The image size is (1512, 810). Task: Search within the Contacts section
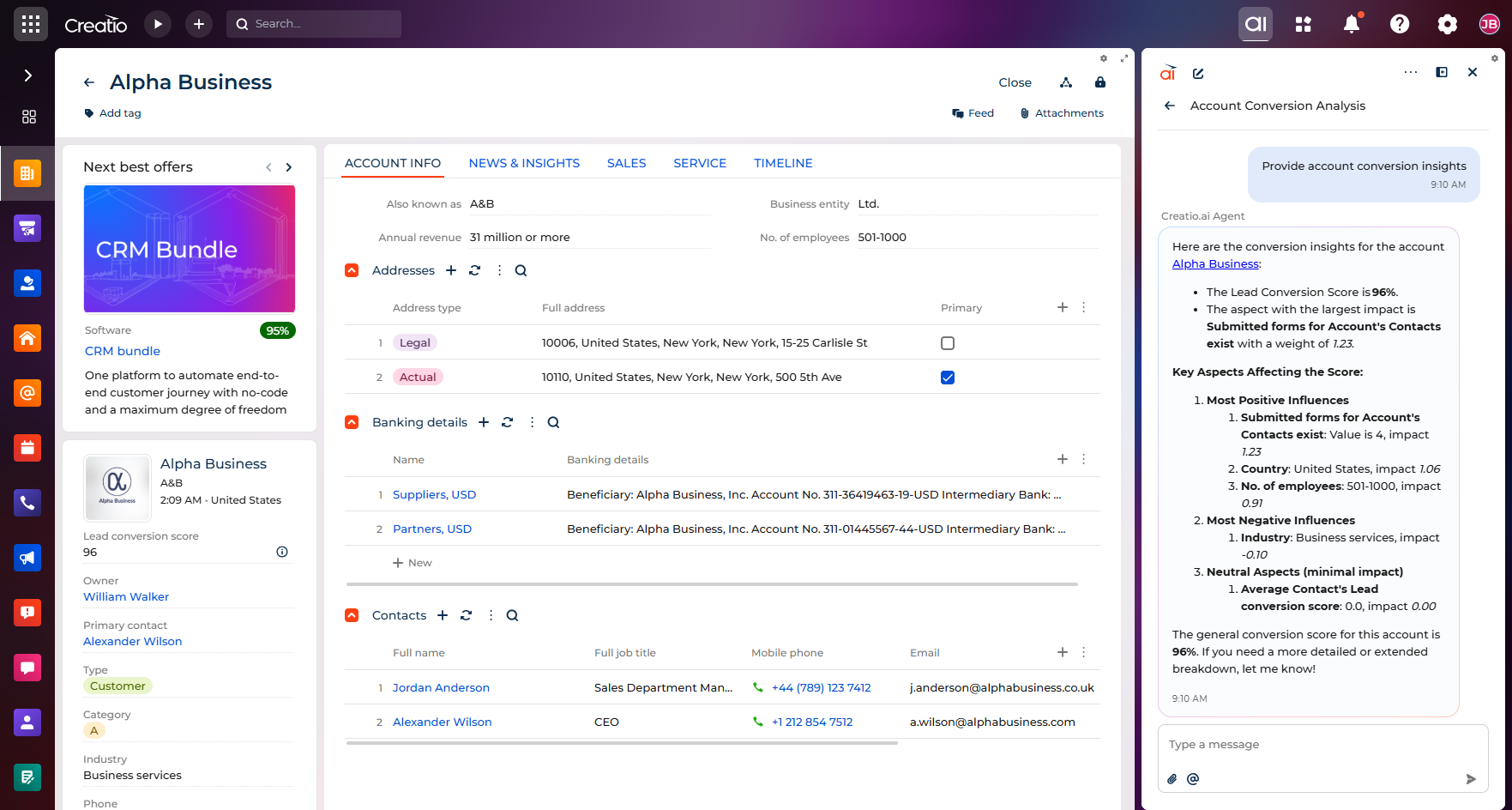[512, 615]
